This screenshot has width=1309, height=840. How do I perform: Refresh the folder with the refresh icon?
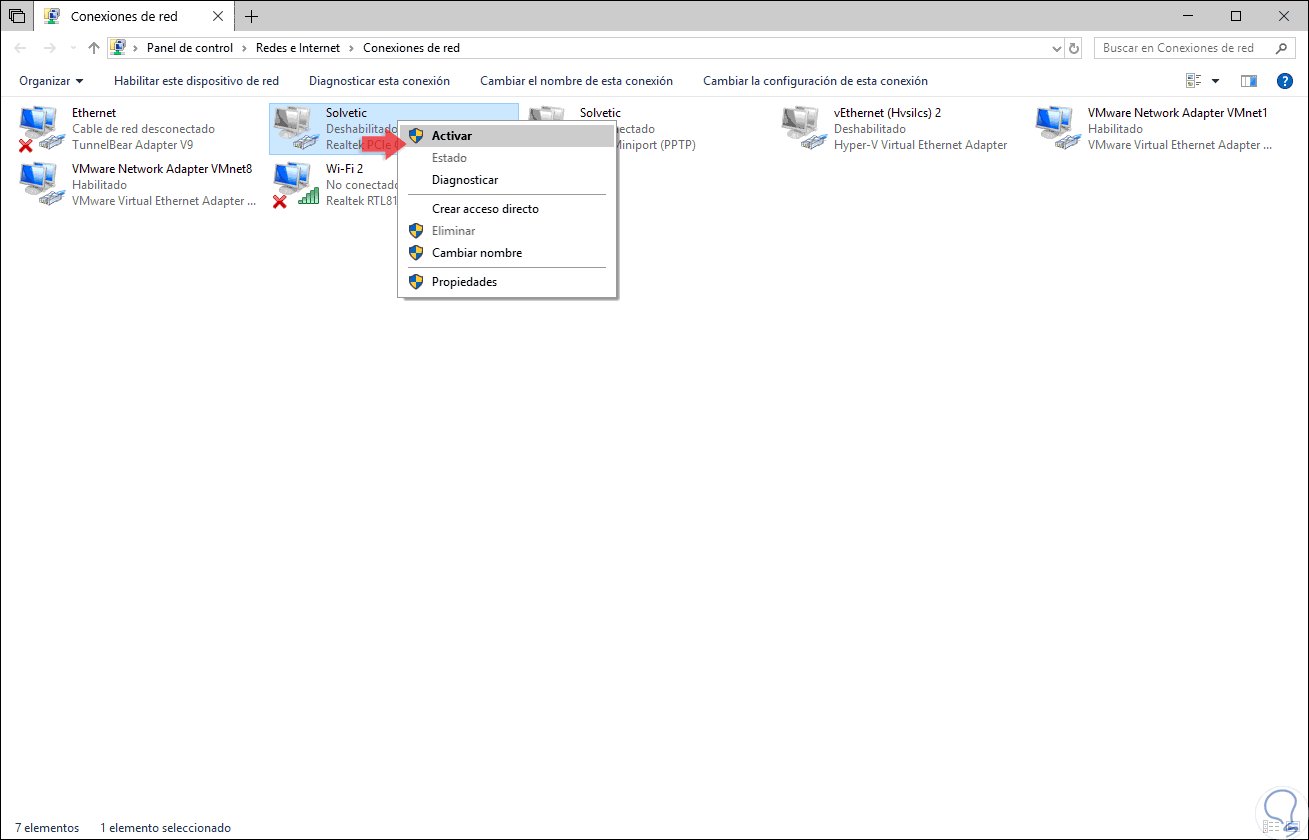1073,47
